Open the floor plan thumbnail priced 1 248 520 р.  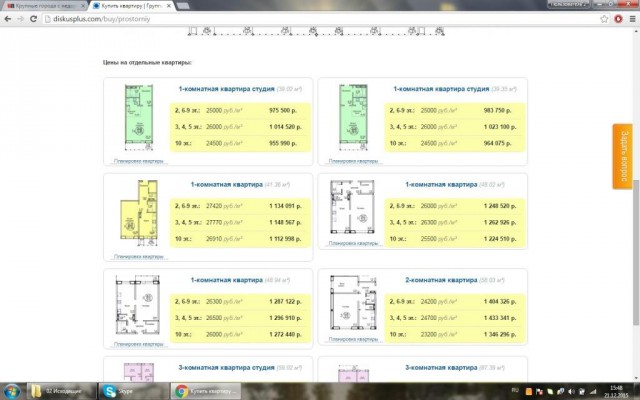point(353,207)
